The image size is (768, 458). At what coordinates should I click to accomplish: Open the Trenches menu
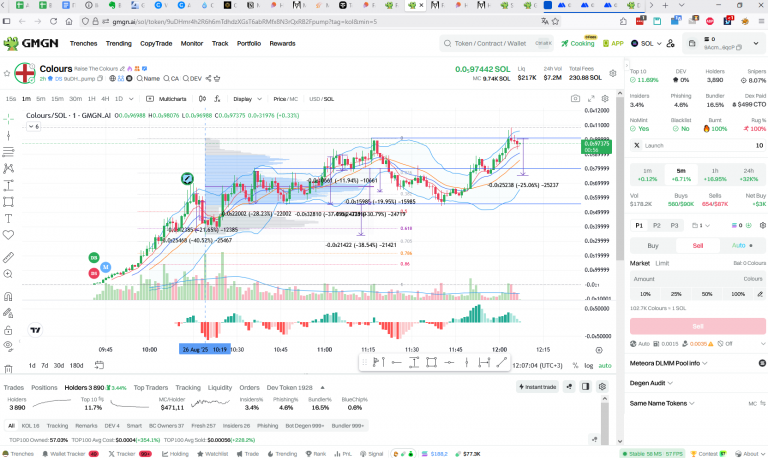pyautogui.click(x=83, y=44)
